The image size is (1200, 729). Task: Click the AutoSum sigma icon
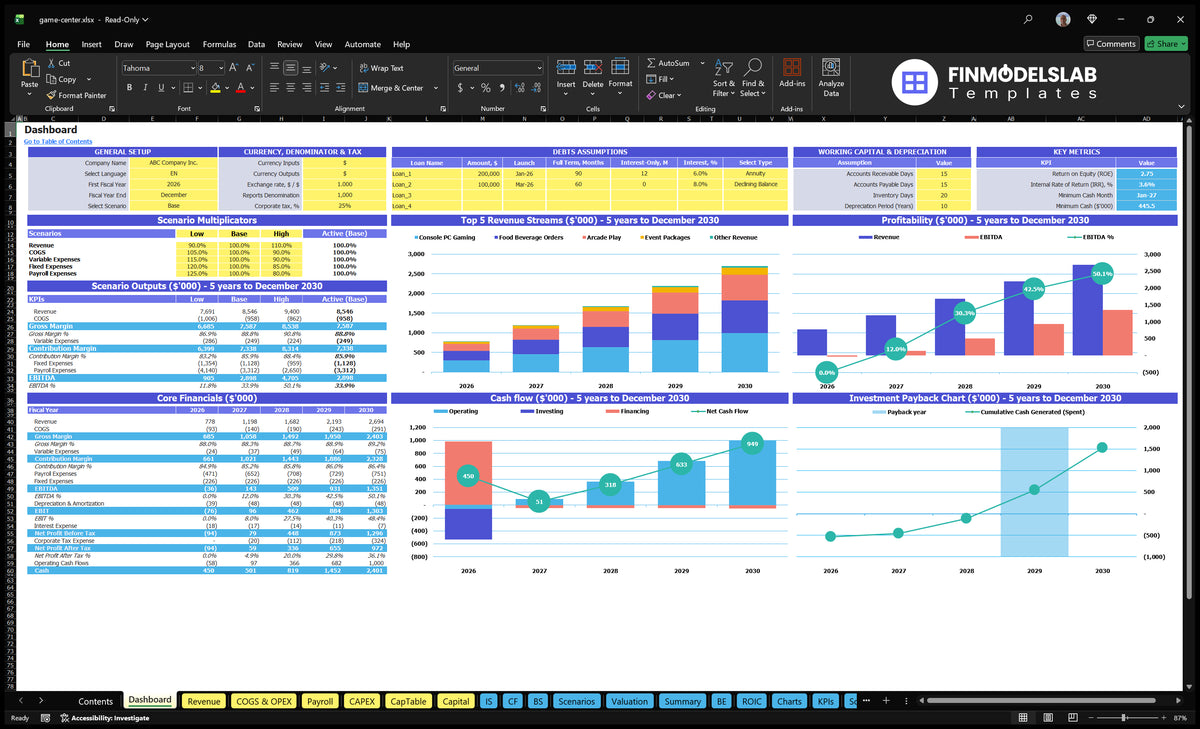[x=651, y=63]
